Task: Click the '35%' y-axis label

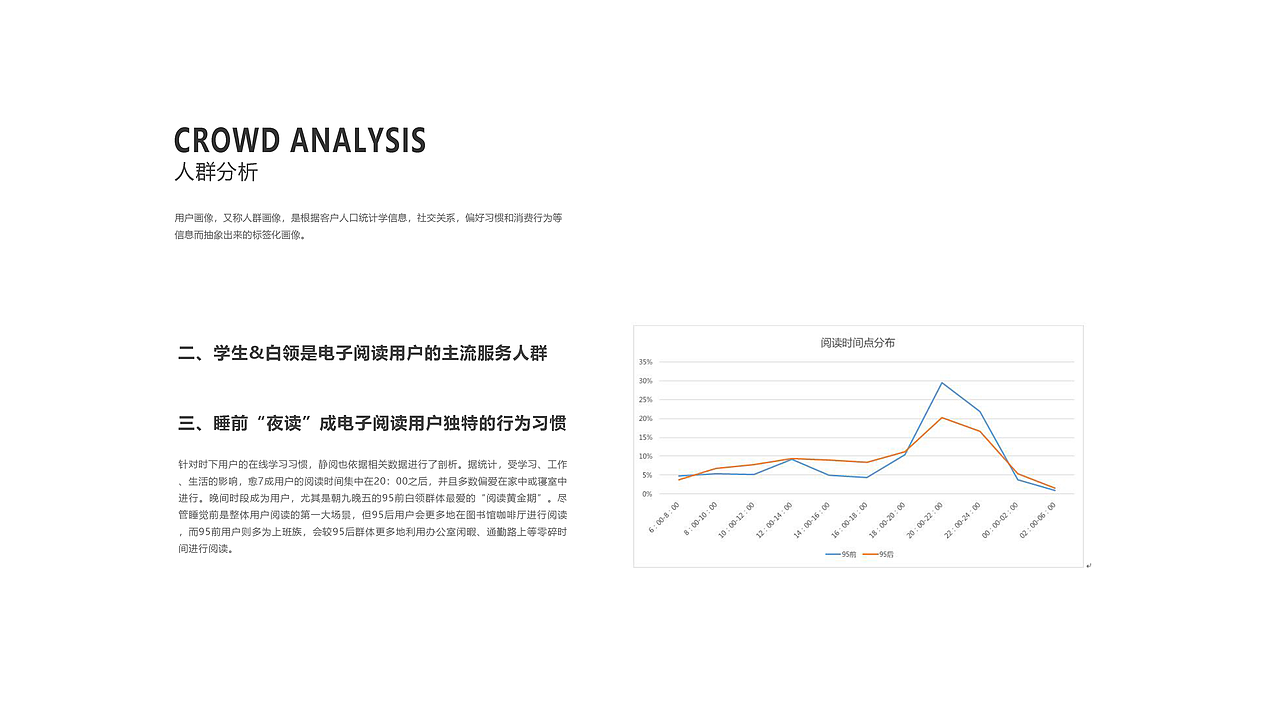Action: click(x=645, y=362)
